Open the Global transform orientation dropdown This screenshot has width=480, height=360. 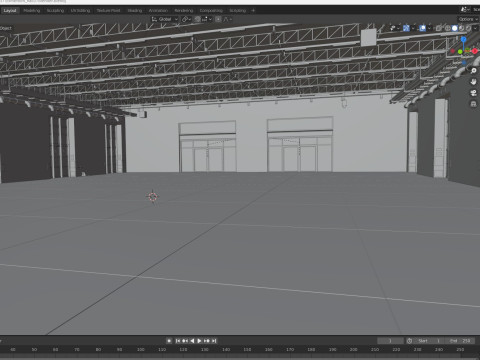tap(165, 19)
